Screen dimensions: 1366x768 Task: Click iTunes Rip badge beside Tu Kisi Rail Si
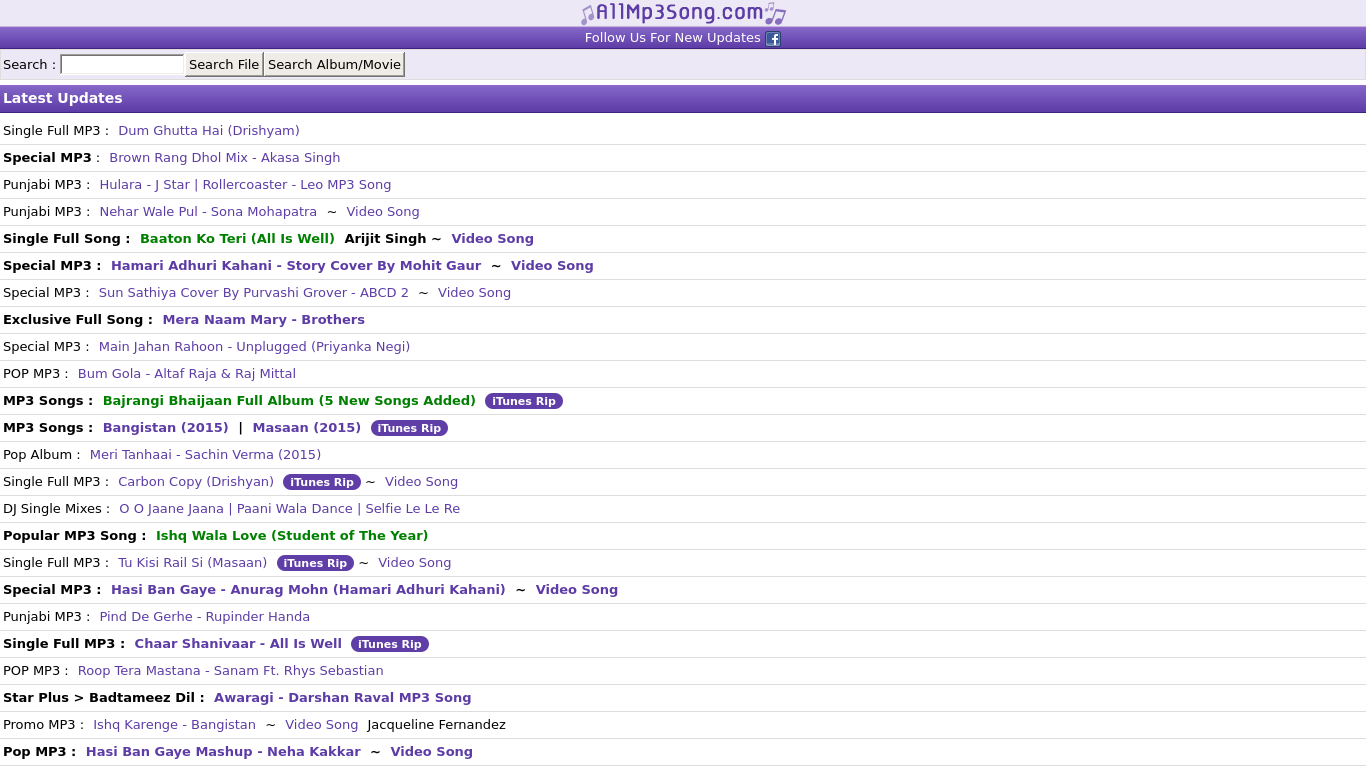[315, 563]
